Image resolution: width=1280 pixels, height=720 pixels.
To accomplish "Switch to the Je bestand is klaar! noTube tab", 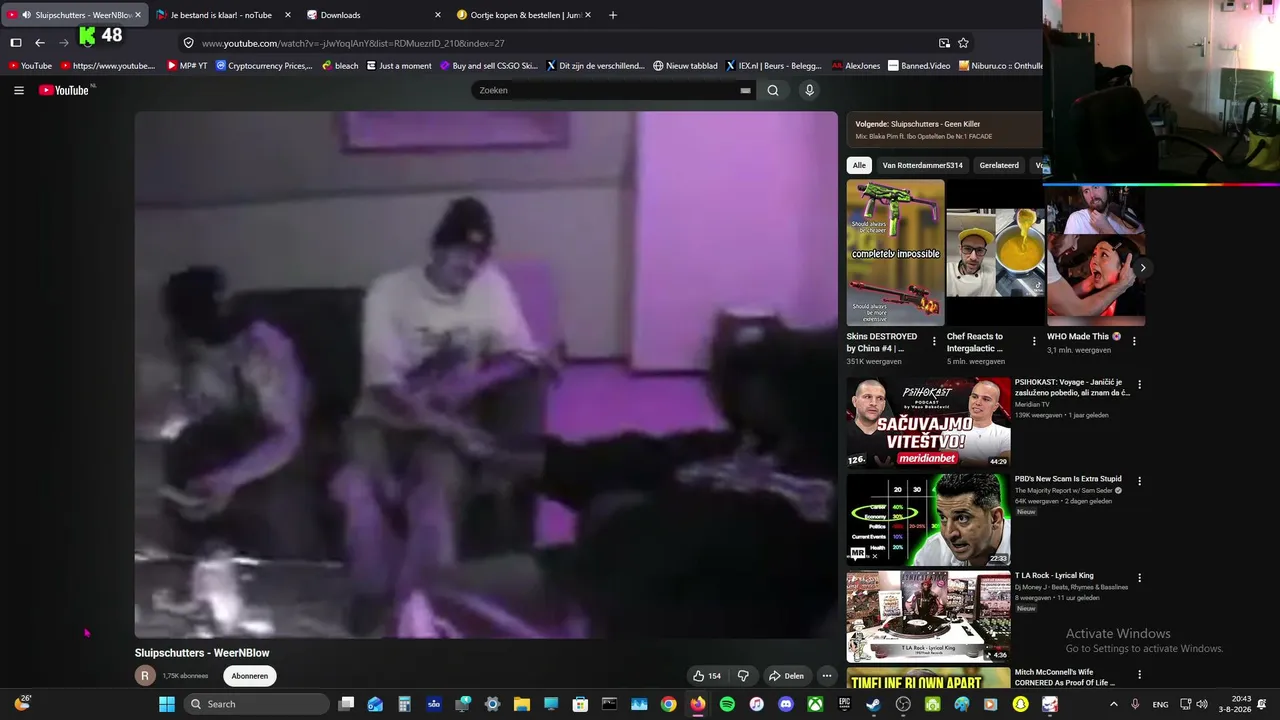I will tap(224, 15).
